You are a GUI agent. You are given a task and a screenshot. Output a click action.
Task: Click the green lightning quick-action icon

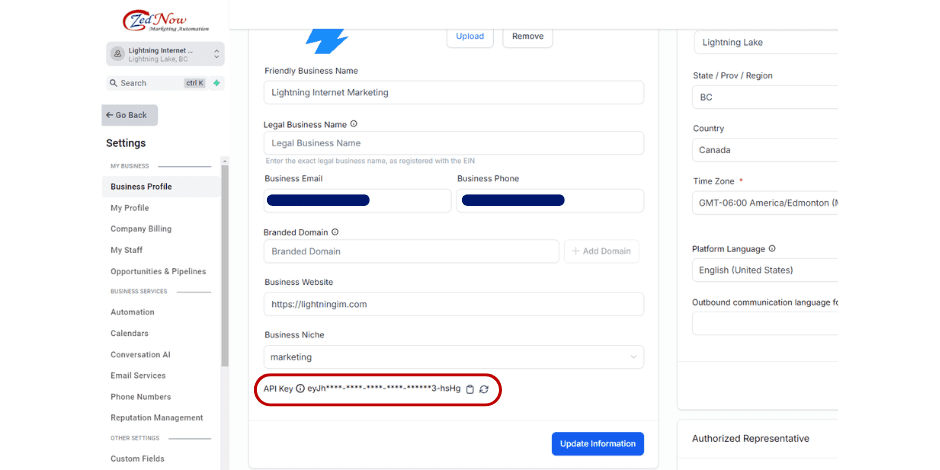point(216,83)
